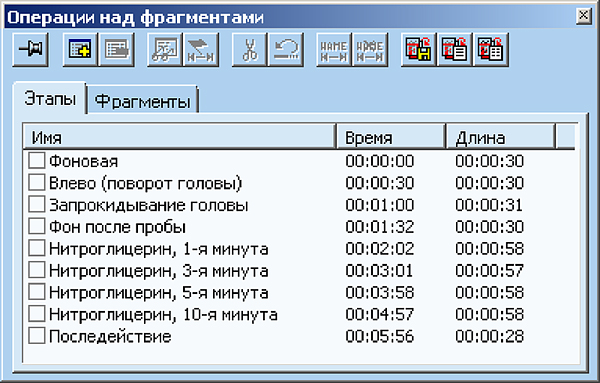The image size is (600, 383).
Task: Toggle the Последействие checkbox
Action: [36, 336]
